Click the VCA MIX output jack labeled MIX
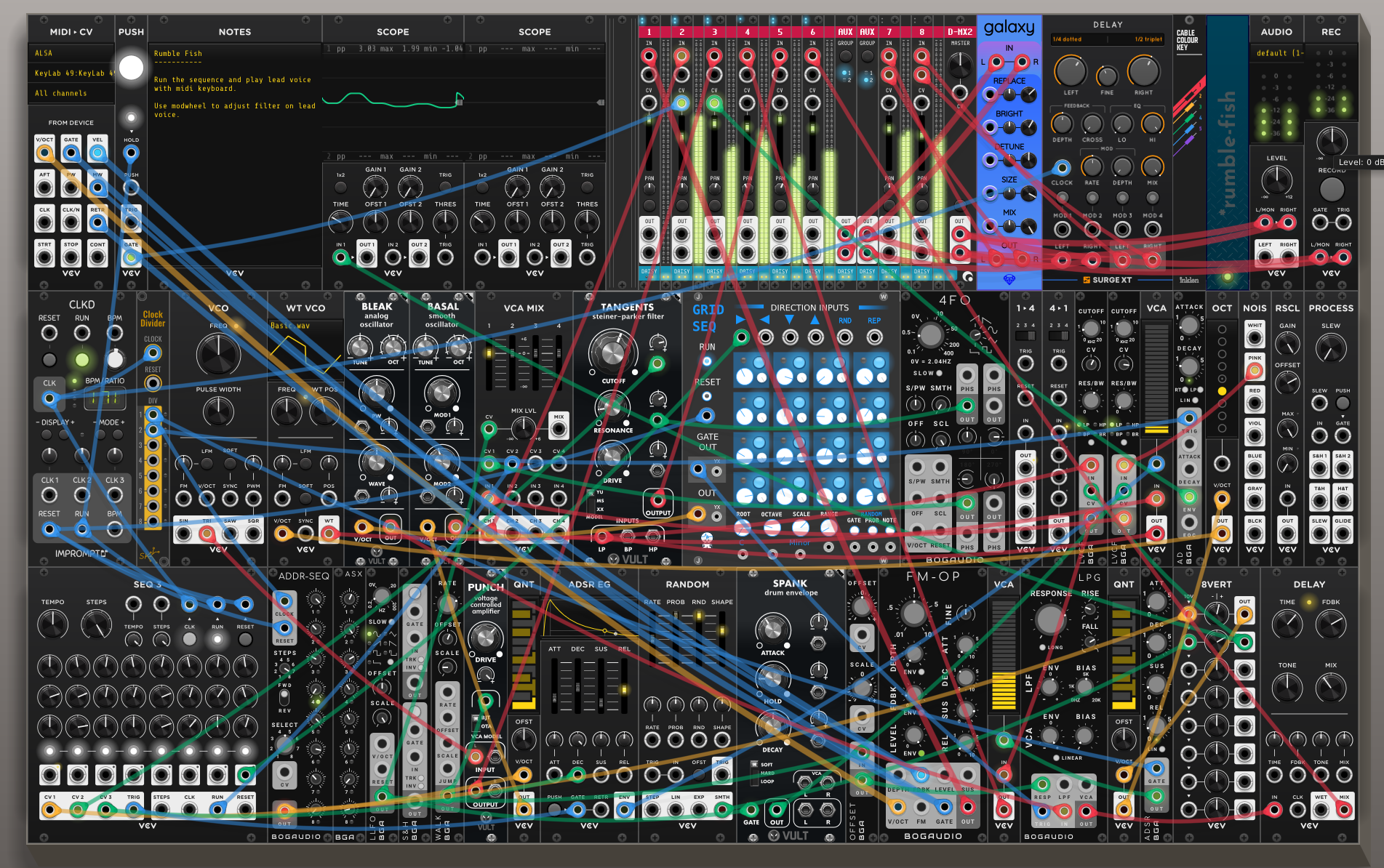This screenshot has width=1384, height=868. 559,429
